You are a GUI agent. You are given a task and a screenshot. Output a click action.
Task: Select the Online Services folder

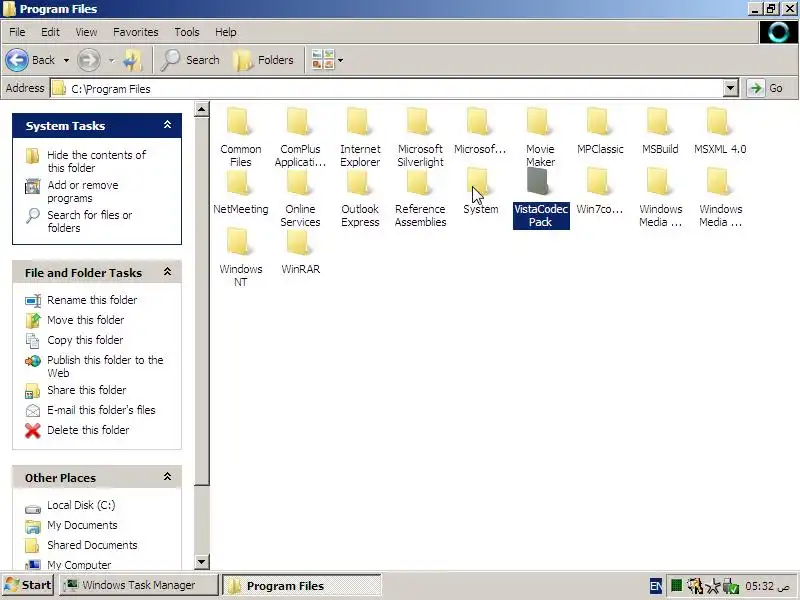tap(300, 198)
